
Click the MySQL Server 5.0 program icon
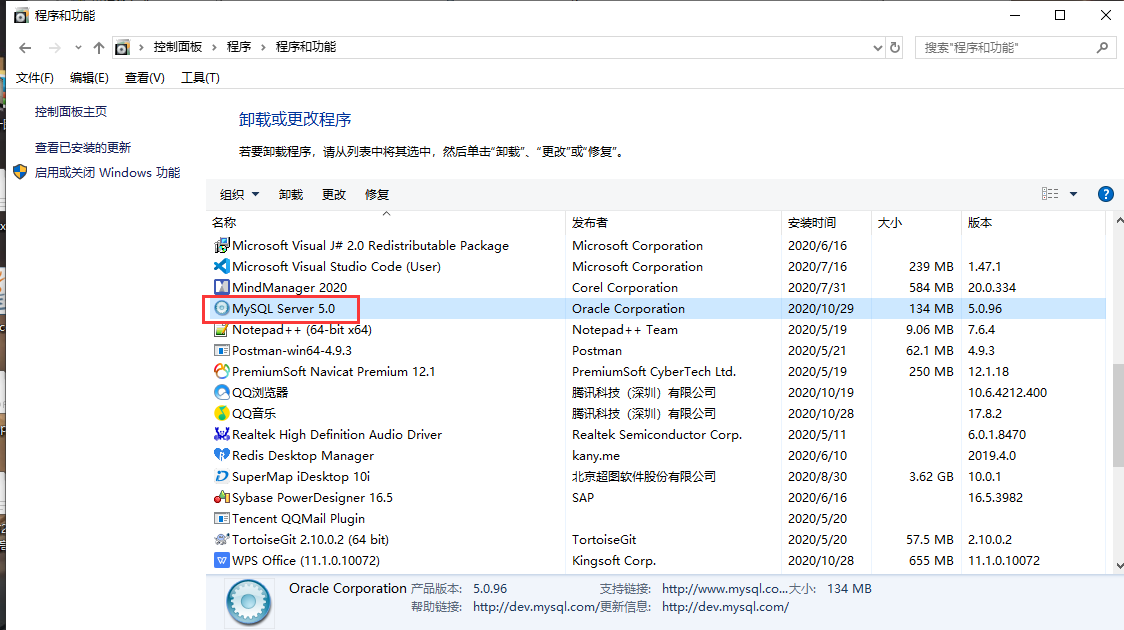tap(222, 308)
